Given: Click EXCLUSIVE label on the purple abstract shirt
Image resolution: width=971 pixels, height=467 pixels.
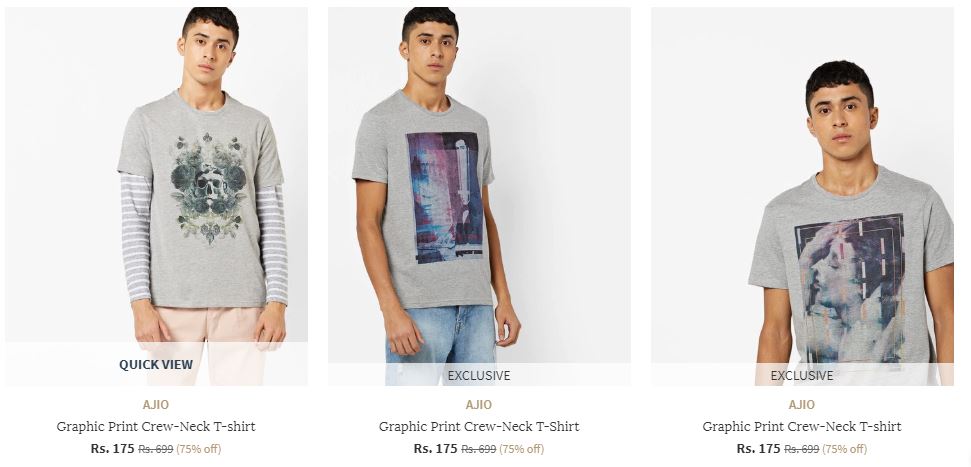Looking at the screenshot, I should click(479, 375).
